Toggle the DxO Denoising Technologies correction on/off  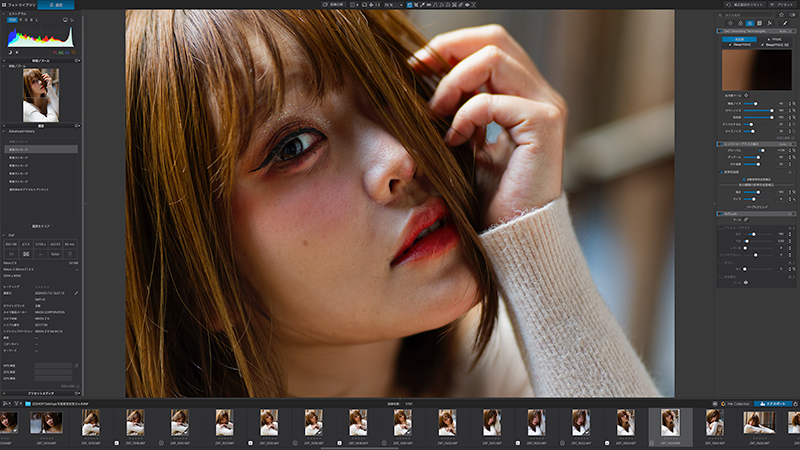point(721,31)
